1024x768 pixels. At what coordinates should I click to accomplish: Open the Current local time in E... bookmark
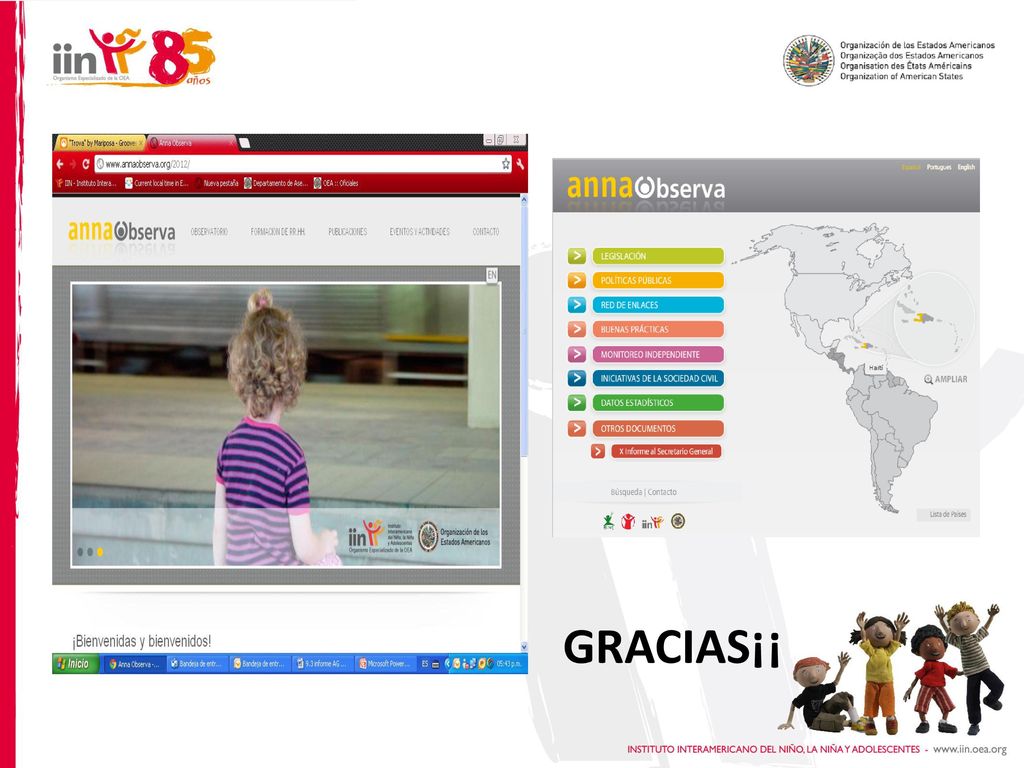[x=157, y=184]
